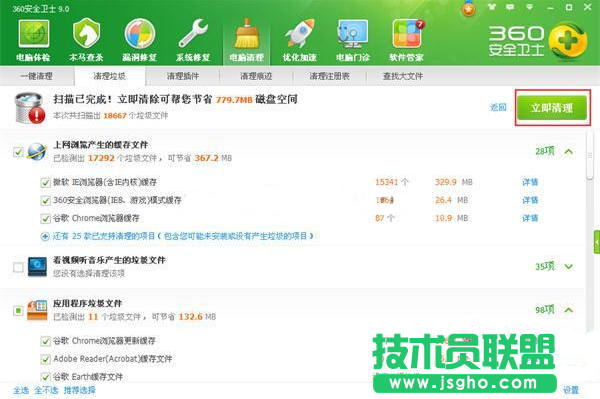Switch to the 清理注册表 tab

(329, 76)
